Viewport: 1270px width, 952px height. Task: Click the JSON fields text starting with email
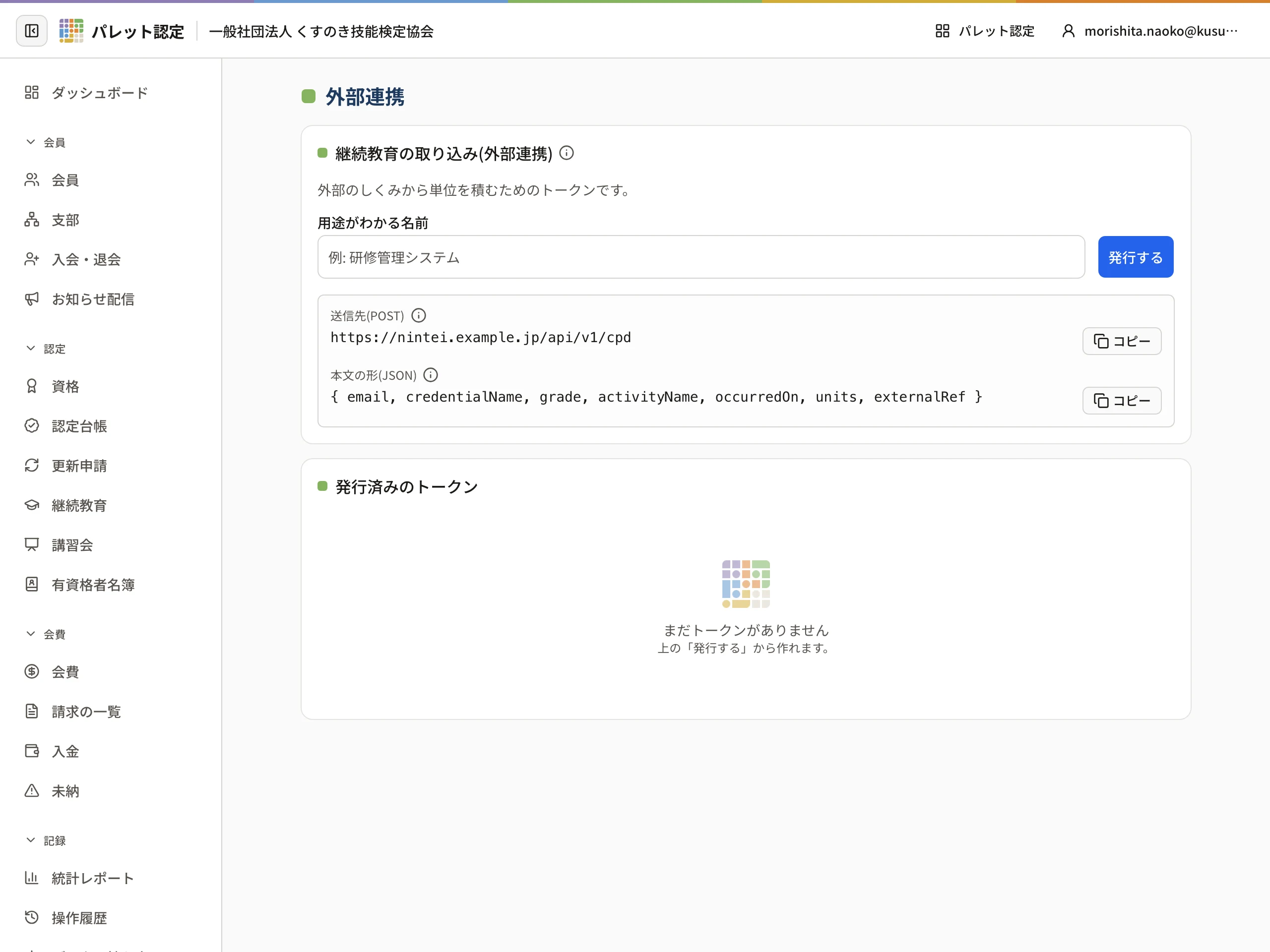pos(656,397)
